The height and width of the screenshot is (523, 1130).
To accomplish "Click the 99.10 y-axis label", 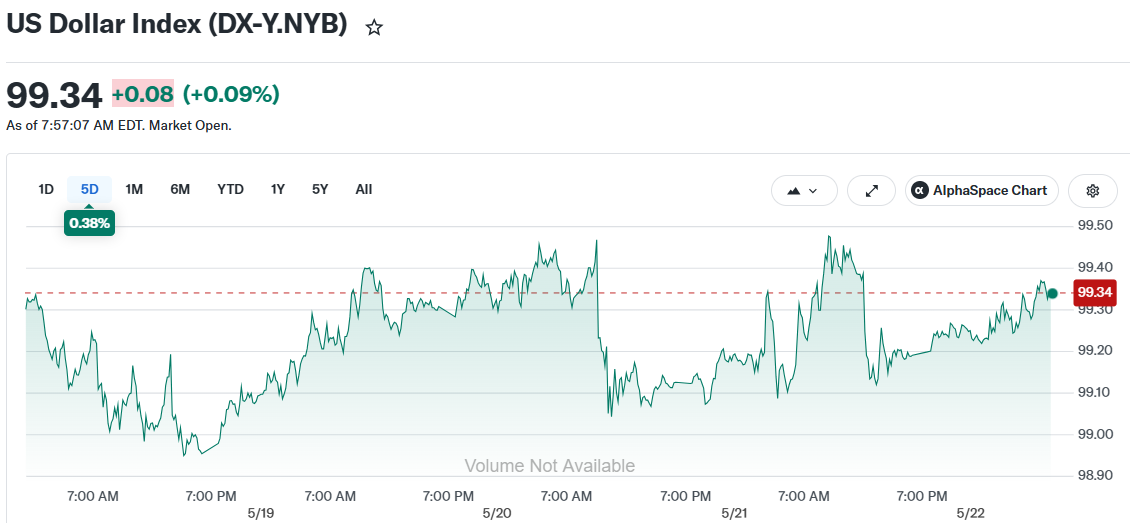I will 1095,393.
